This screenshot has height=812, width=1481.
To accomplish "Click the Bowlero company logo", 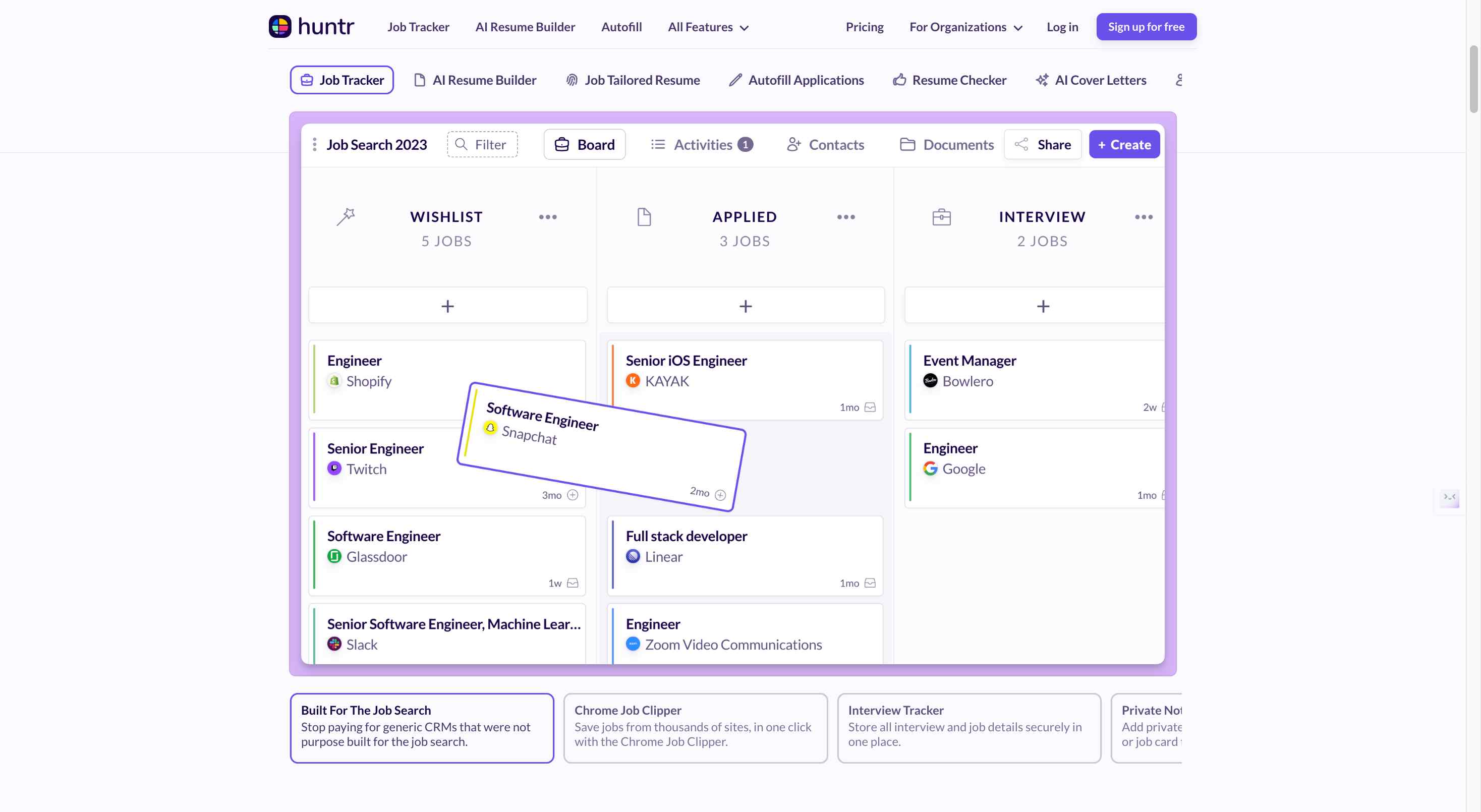I will pos(930,380).
